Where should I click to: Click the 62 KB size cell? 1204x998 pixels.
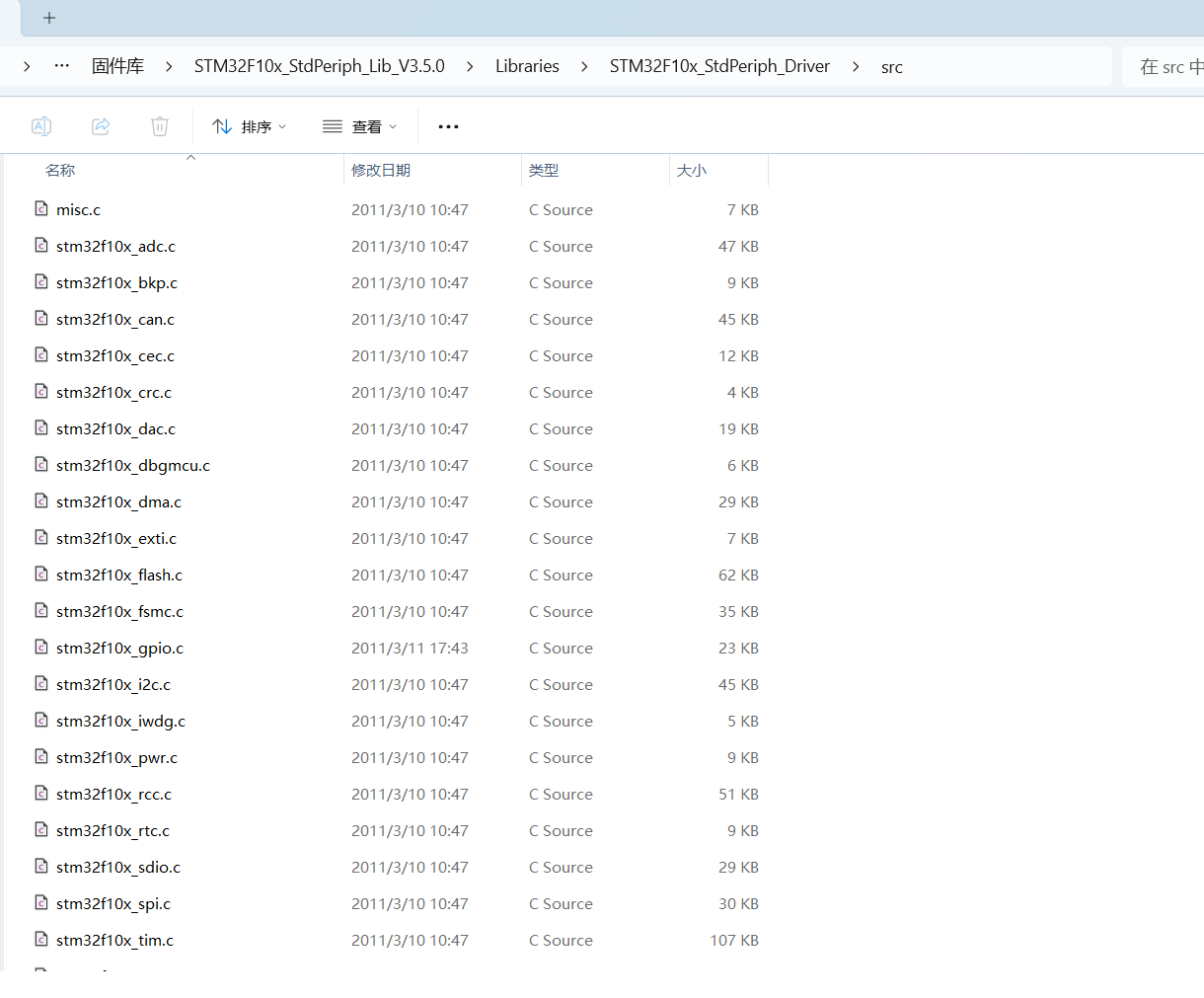(x=738, y=576)
